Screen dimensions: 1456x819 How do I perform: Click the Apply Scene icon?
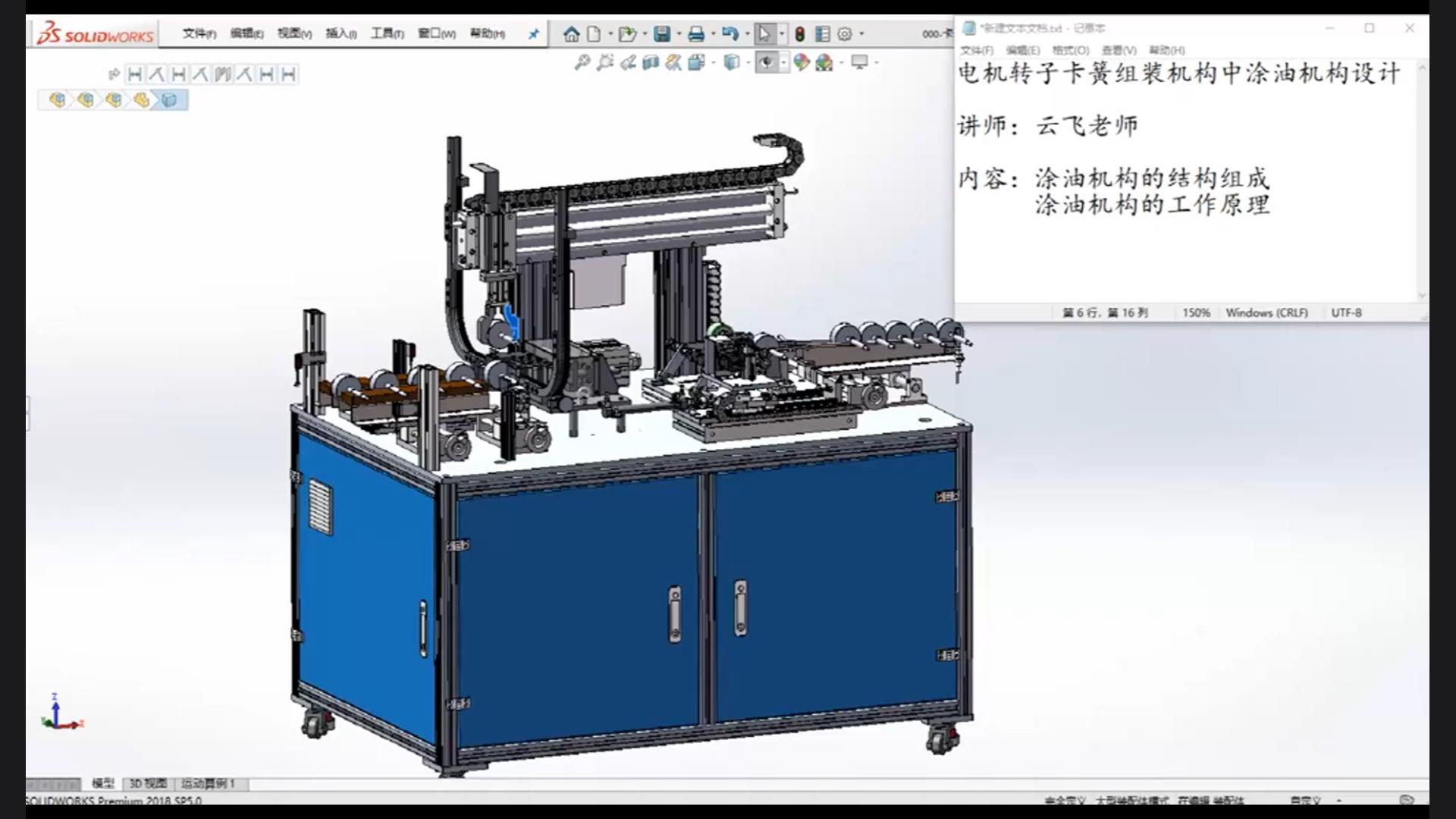point(824,63)
